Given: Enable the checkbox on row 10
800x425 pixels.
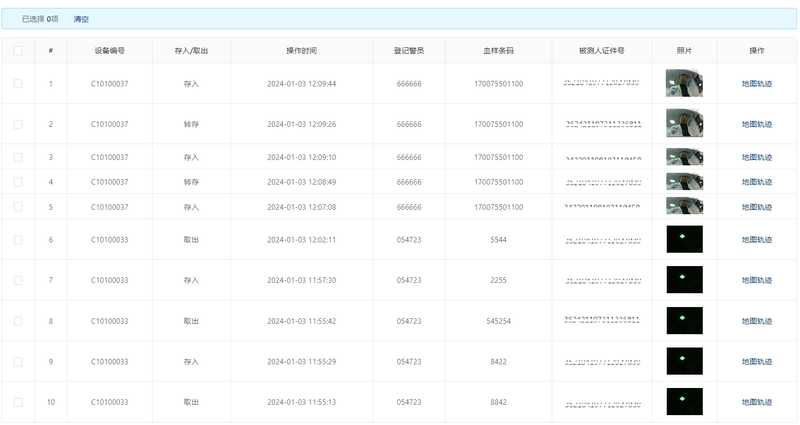Looking at the screenshot, I should (x=18, y=402).
